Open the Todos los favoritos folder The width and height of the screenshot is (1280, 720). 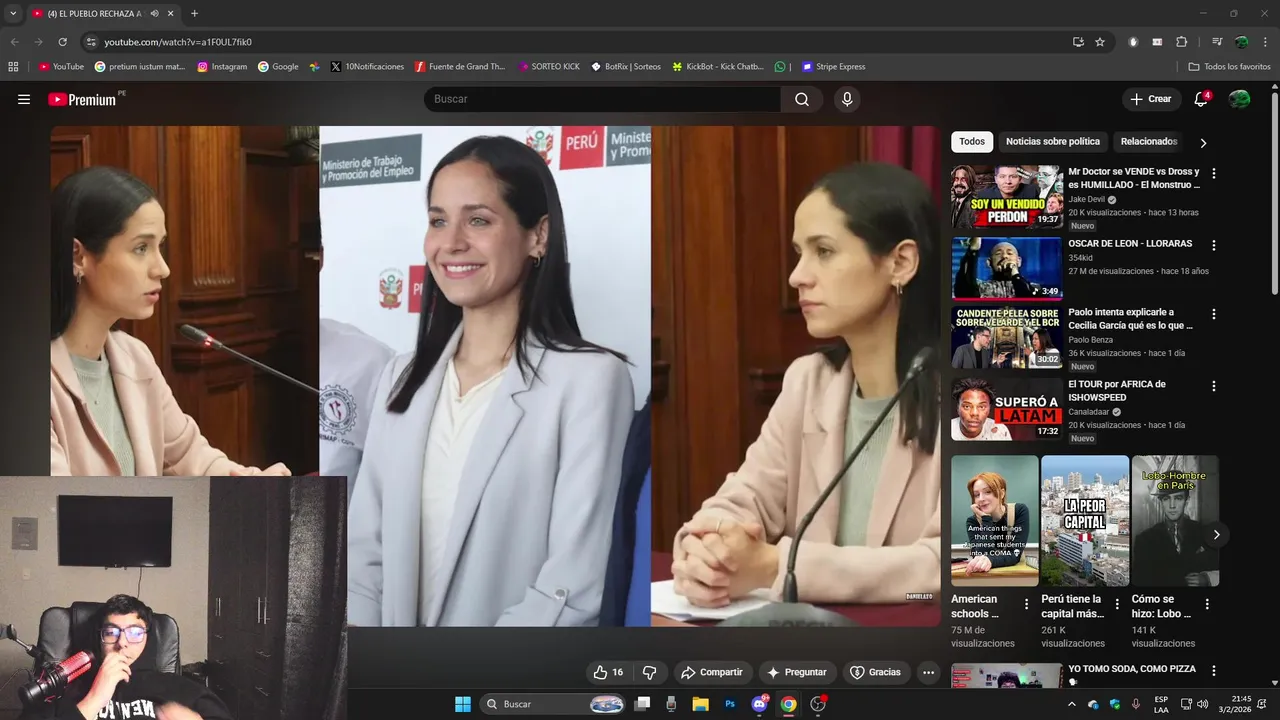(x=1229, y=67)
